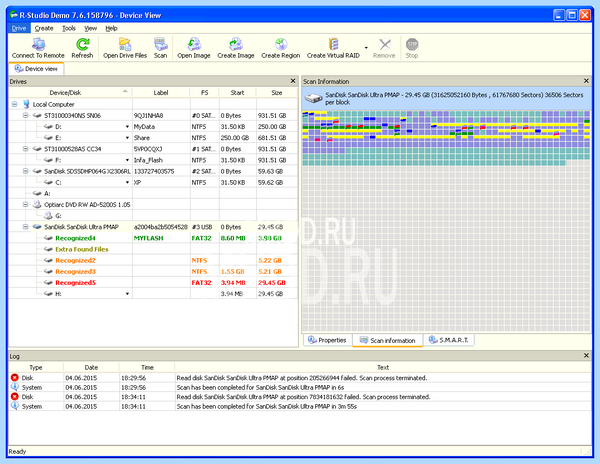Image resolution: width=600 pixels, height=464 pixels.
Task: Select Local Computer in the drive tree
Action: (53, 104)
